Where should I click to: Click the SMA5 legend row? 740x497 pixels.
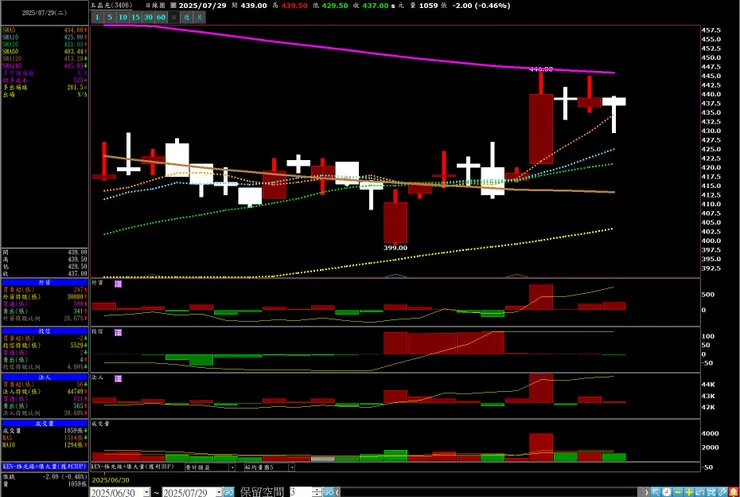pyautogui.click(x=44, y=30)
